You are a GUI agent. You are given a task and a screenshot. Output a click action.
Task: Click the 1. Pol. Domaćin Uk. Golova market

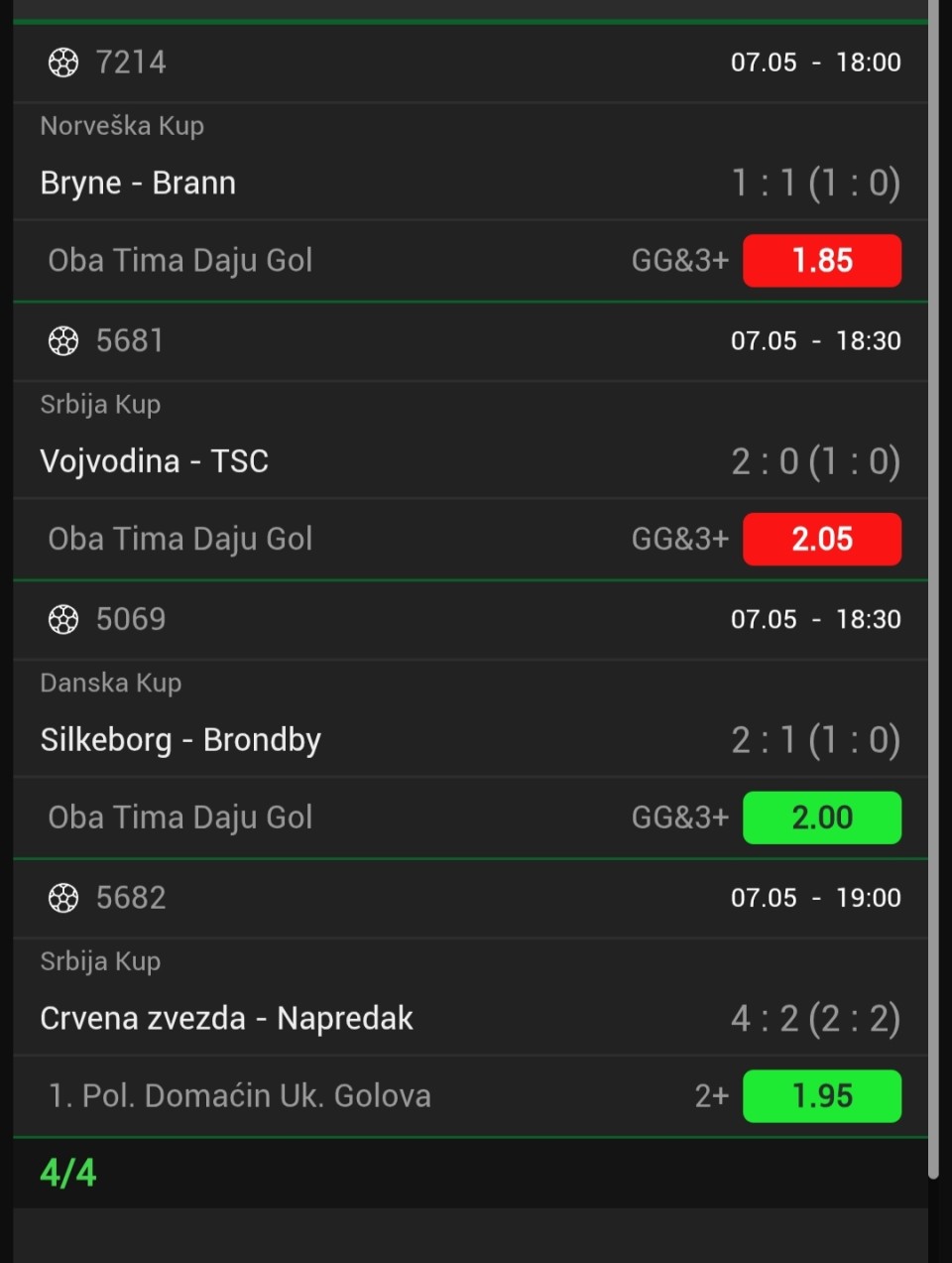tap(240, 1096)
